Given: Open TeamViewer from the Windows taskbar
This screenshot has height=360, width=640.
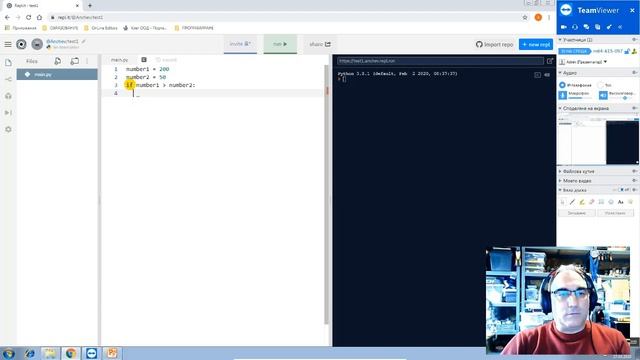Looking at the screenshot, I should 91,353.
